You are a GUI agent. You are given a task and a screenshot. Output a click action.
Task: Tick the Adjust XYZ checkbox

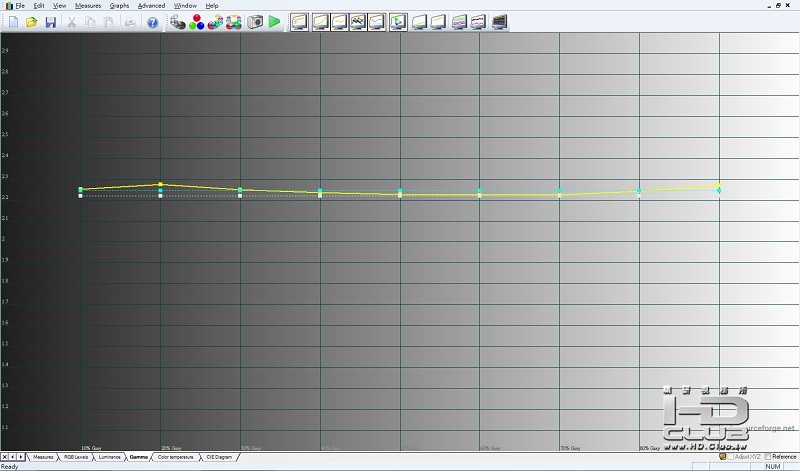[731, 457]
